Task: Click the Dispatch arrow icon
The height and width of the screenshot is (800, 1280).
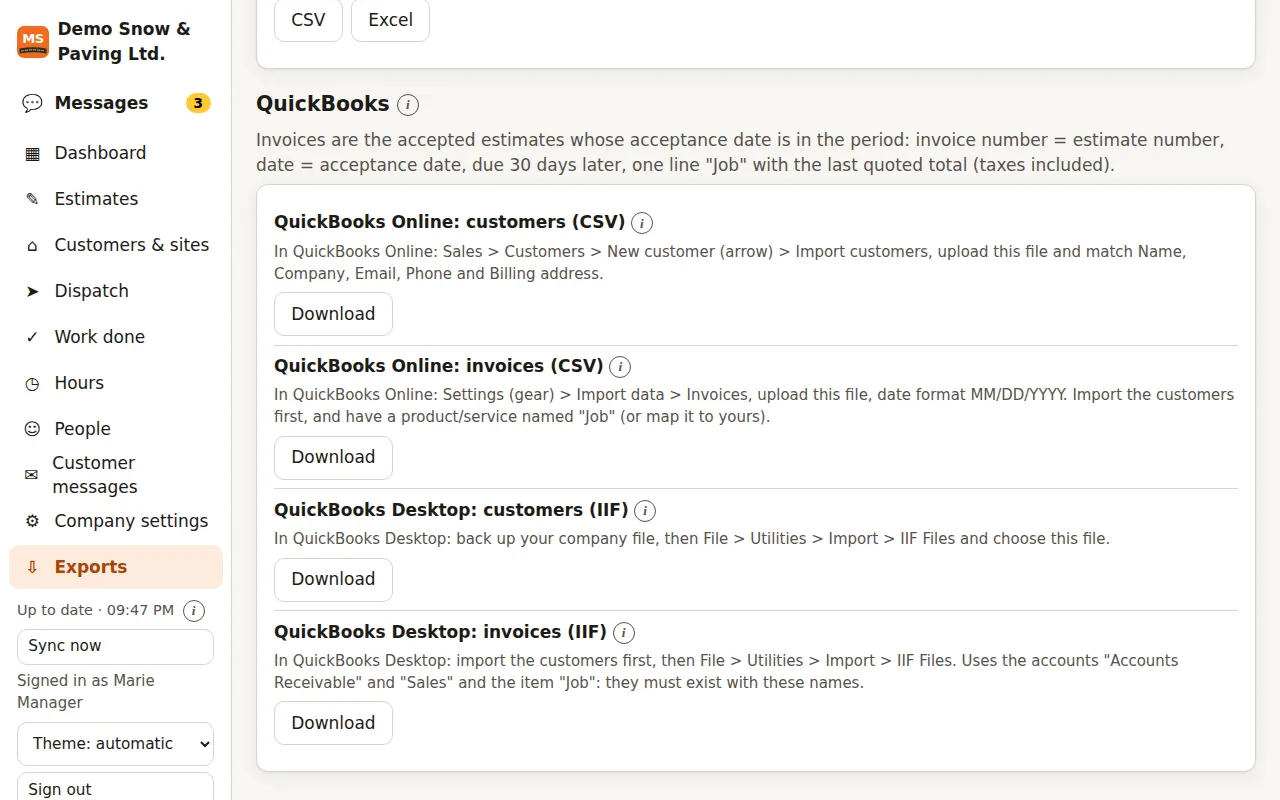Action: pos(32,291)
